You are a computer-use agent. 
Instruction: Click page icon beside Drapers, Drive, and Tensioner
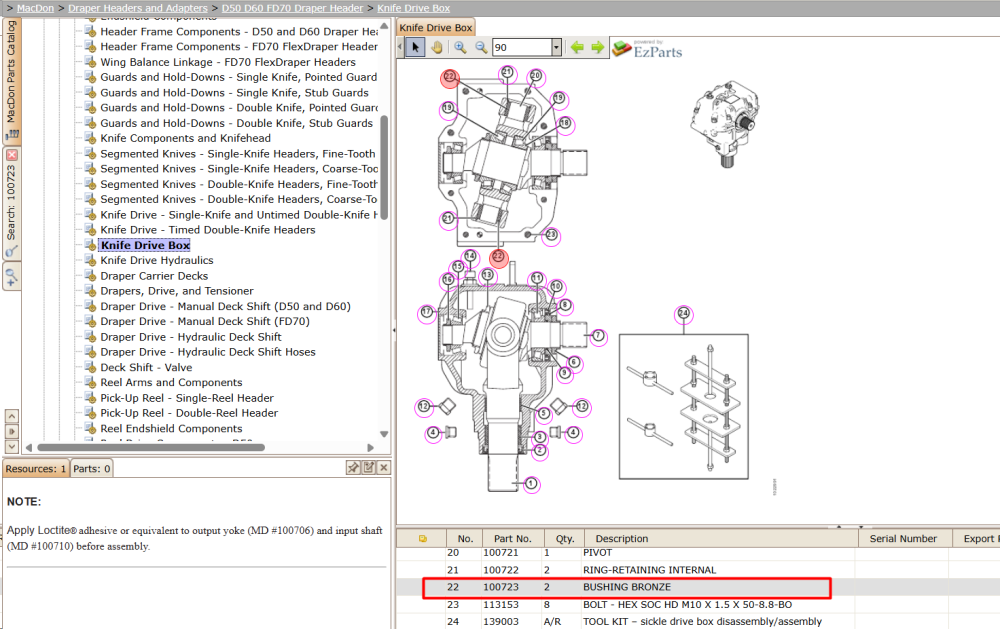tap(90, 291)
